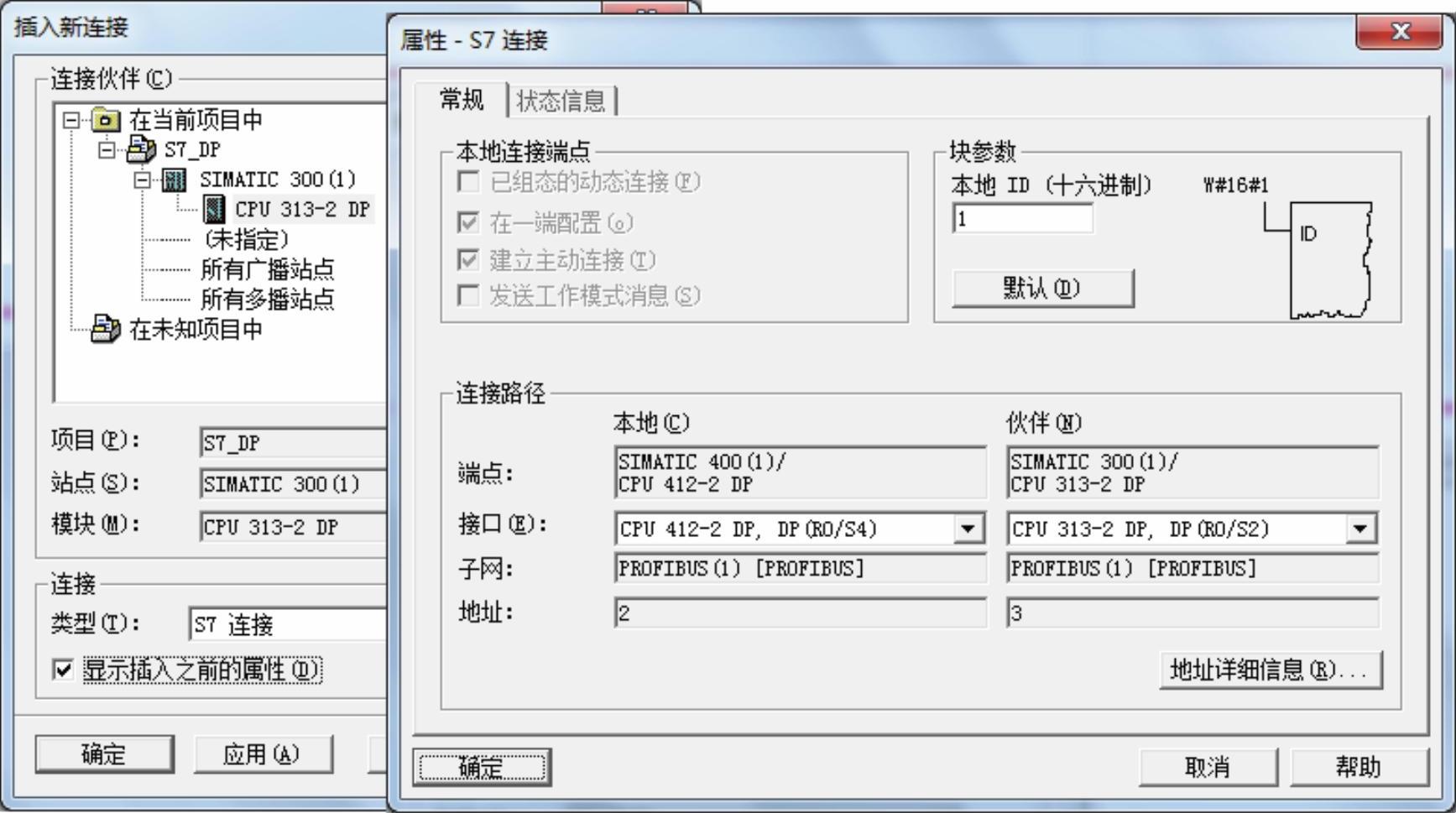1456x813 pixels.
Task: Collapse the S7_DP tree node
Action: pos(107,150)
